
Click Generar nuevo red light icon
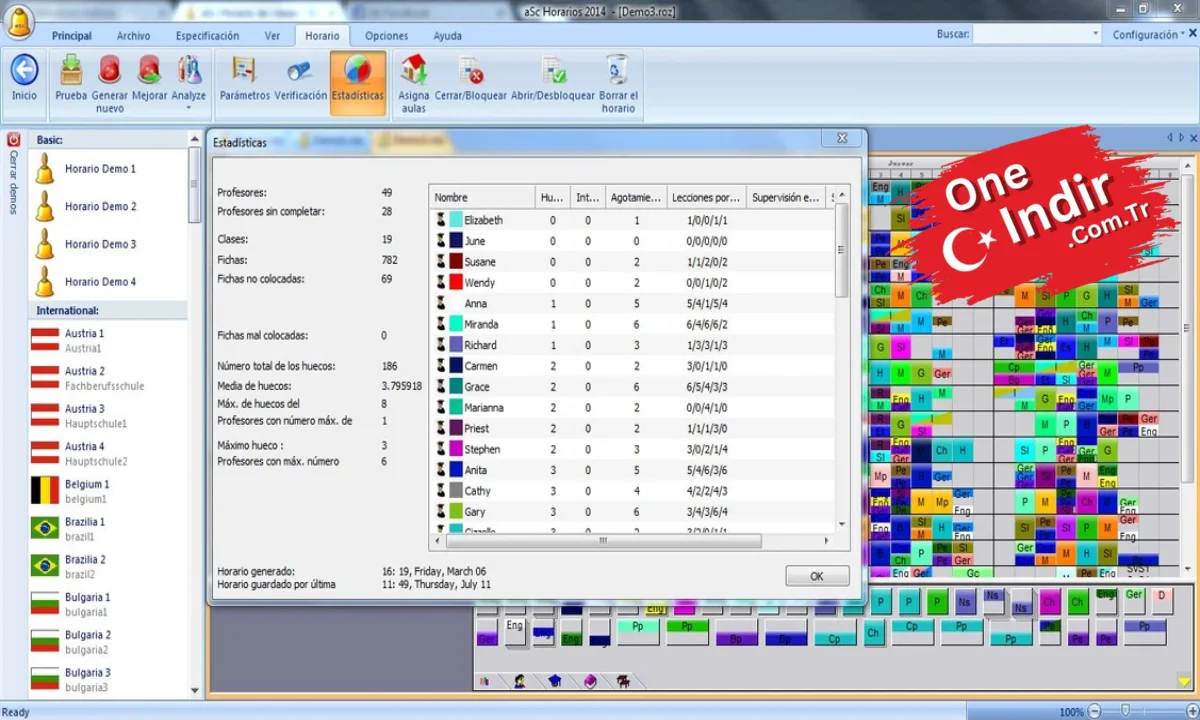click(x=110, y=70)
